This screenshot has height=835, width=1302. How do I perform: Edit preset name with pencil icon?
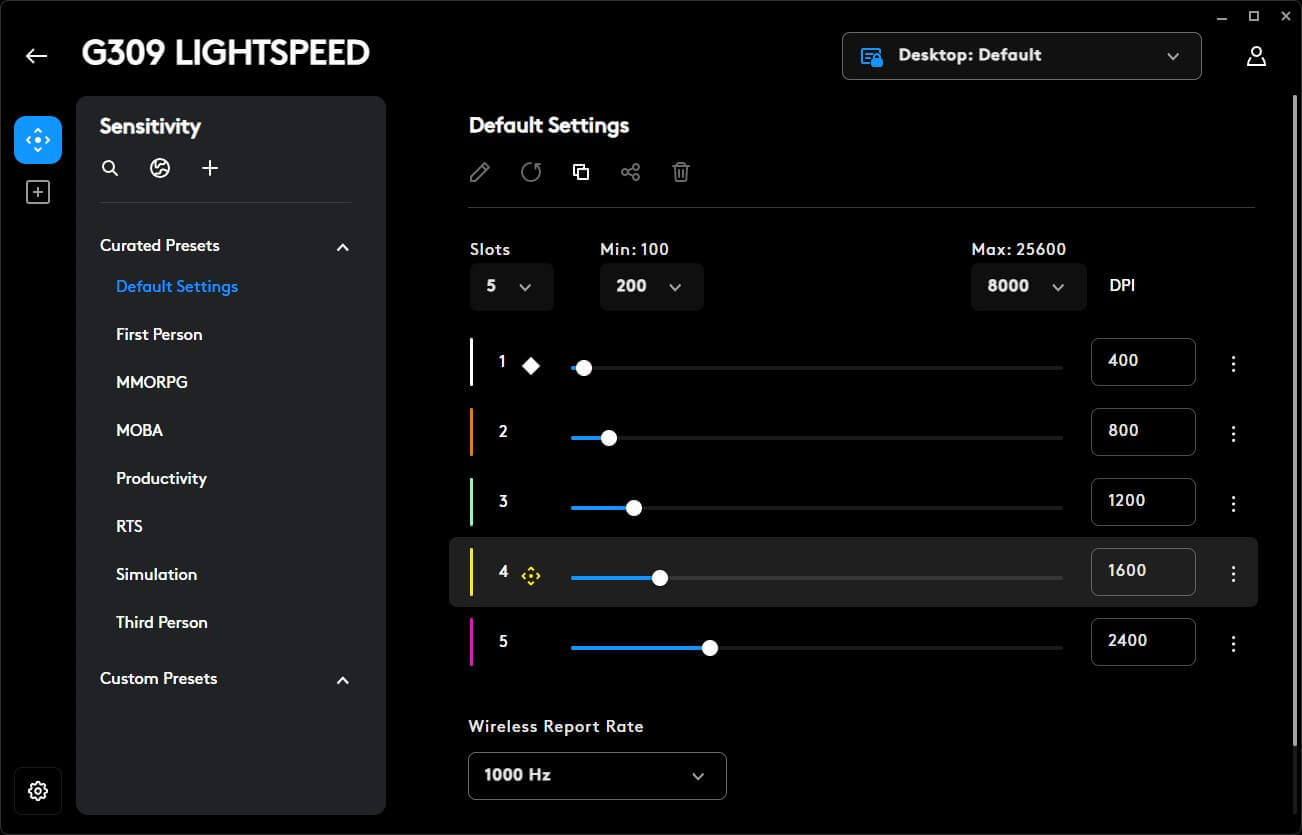[480, 172]
